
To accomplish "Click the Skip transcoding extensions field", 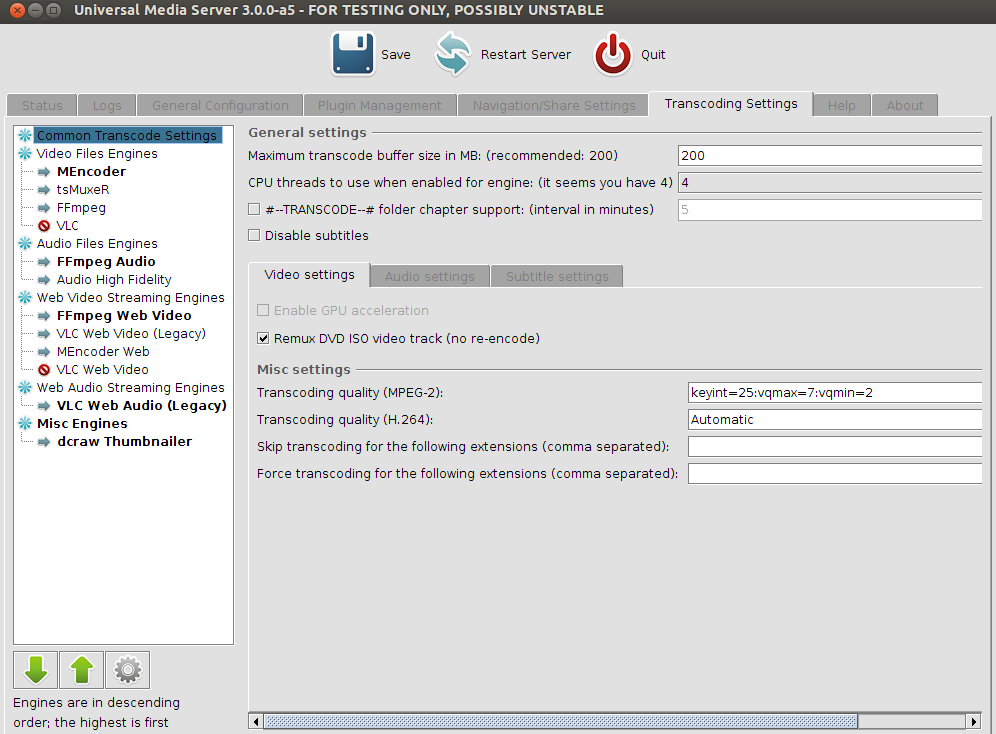I will click(835, 446).
